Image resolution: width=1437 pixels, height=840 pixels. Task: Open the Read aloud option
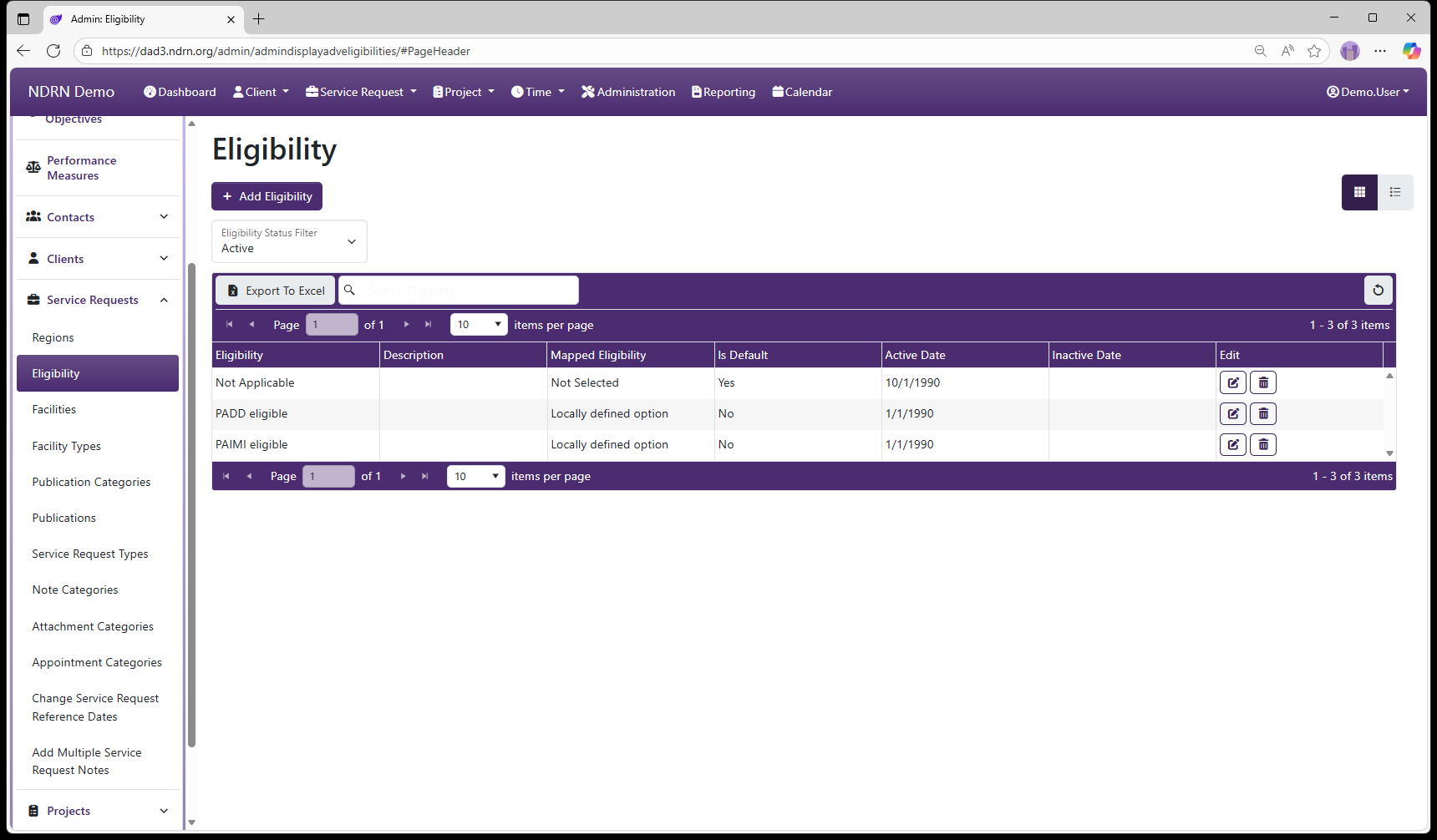[1287, 51]
